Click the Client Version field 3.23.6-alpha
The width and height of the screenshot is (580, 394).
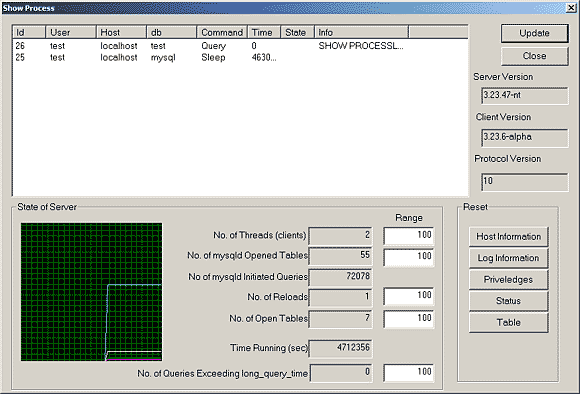click(x=525, y=138)
